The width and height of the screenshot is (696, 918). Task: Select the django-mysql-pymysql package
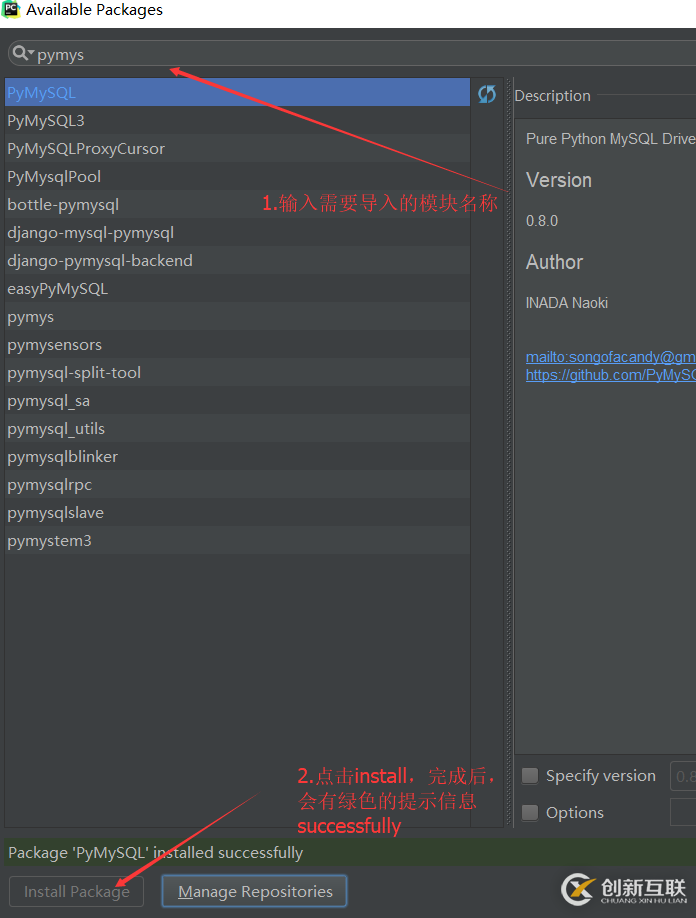(237, 232)
